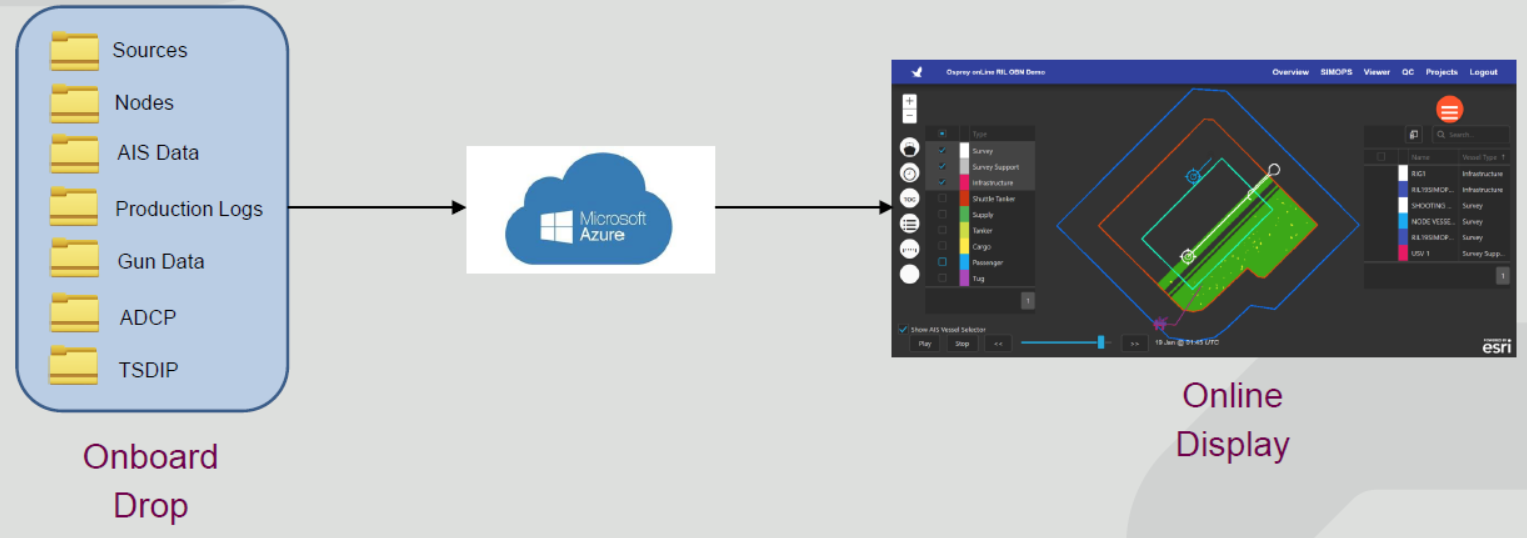Click the list icon in left toolbar
This screenshot has height=538, width=1527.
[910, 223]
